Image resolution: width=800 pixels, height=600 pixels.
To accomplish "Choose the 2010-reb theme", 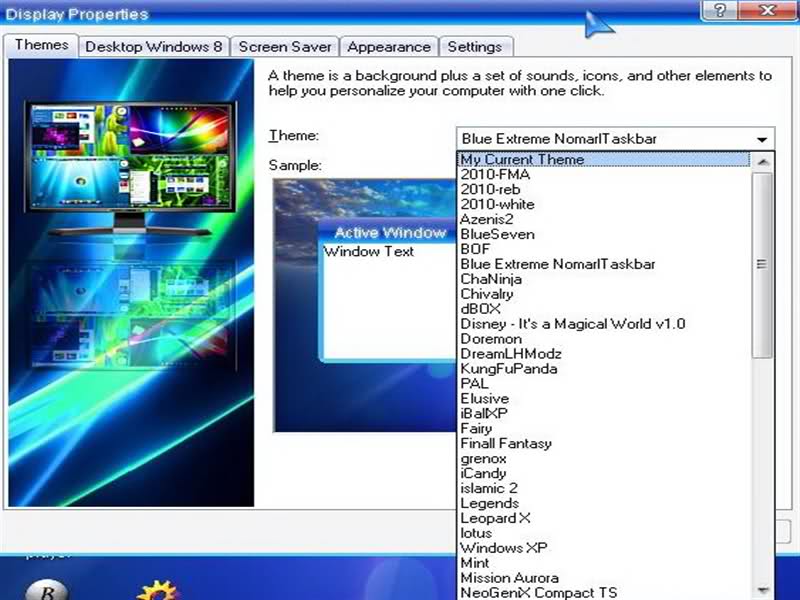I will [x=605, y=189].
